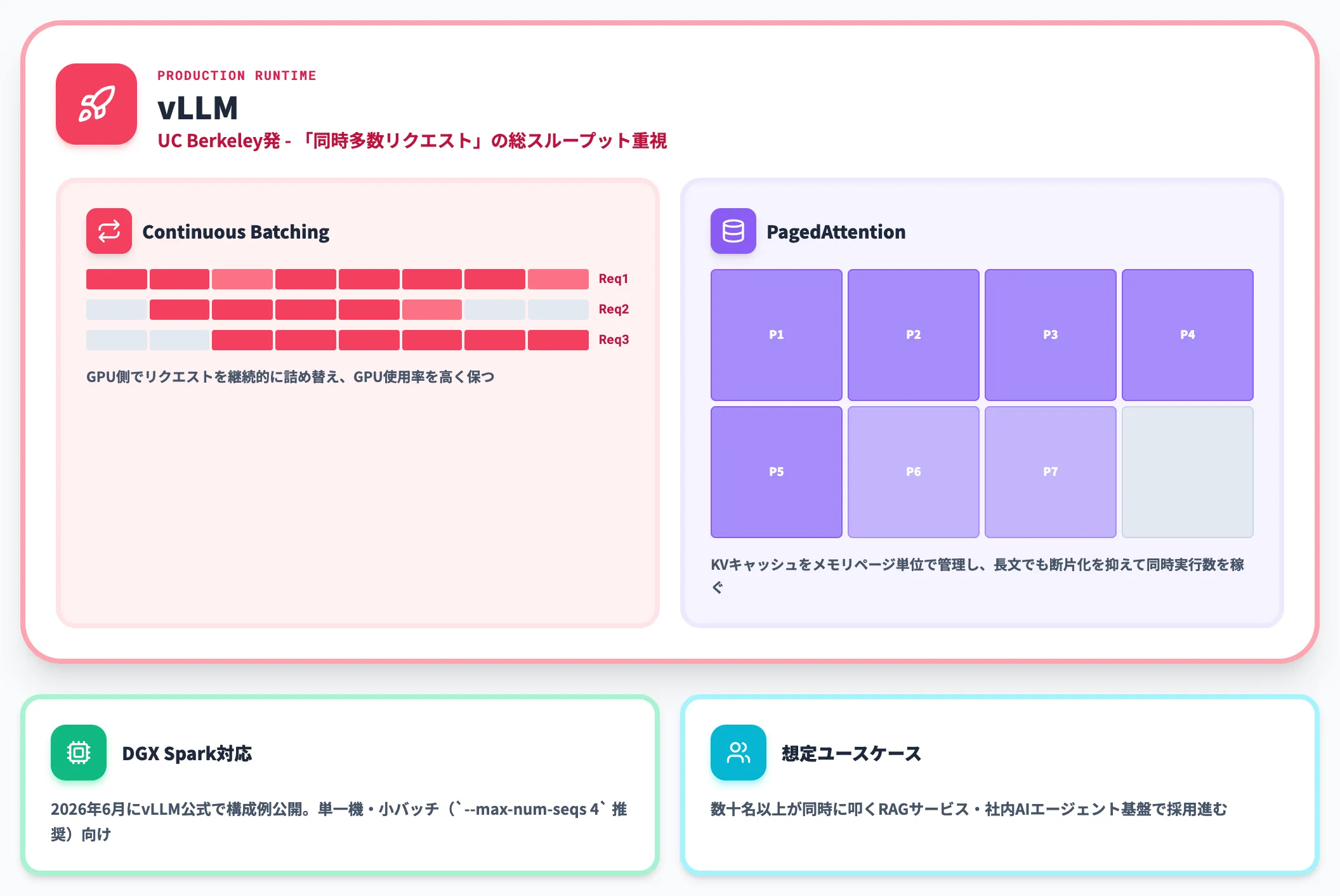Click the last light-pink segment in Req1 row
The width and height of the screenshot is (1340, 896).
558,279
